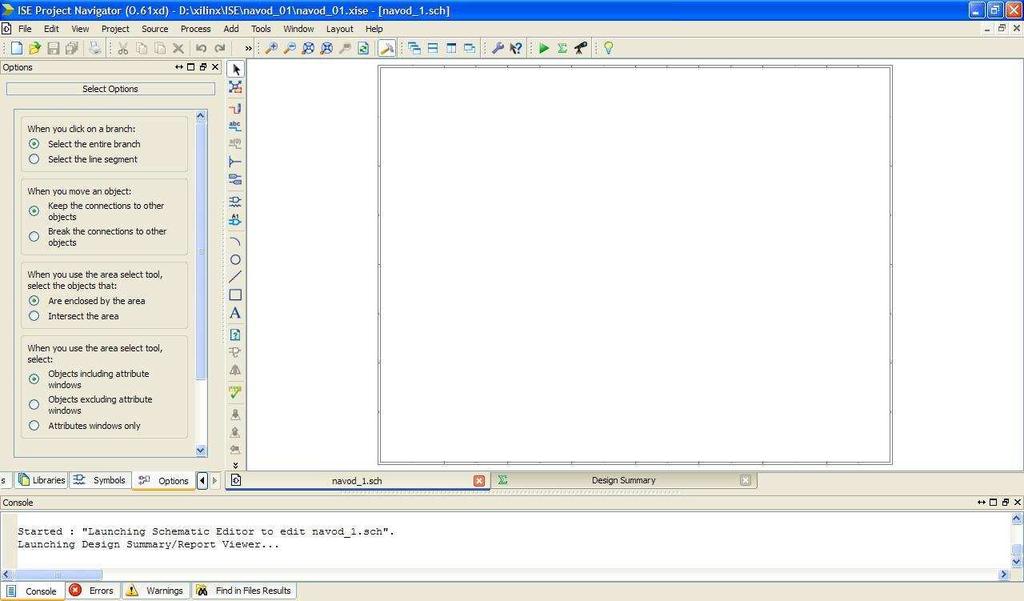Click left arrow of panel tab scroller
The height and width of the screenshot is (601, 1024).
pos(202,481)
